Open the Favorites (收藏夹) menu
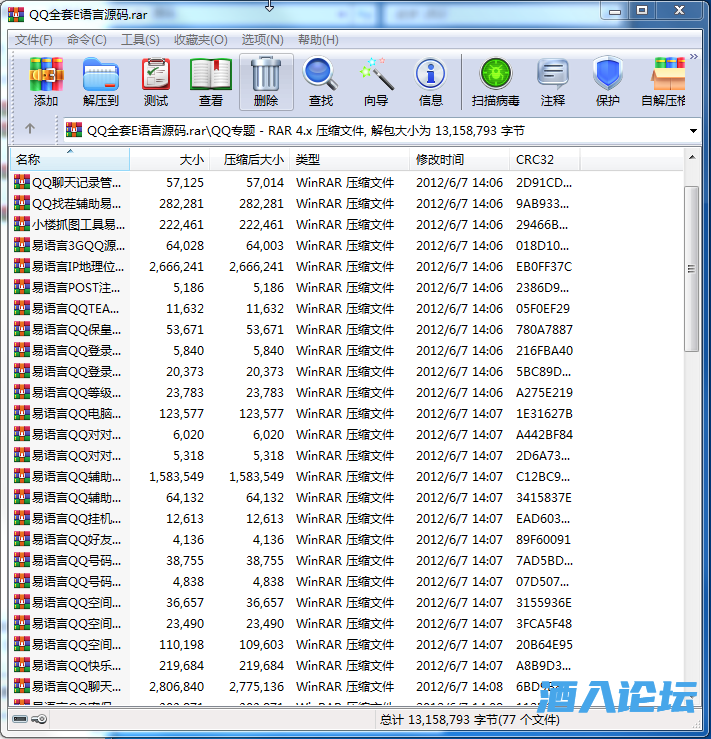The image size is (711, 739). (200, 40)
